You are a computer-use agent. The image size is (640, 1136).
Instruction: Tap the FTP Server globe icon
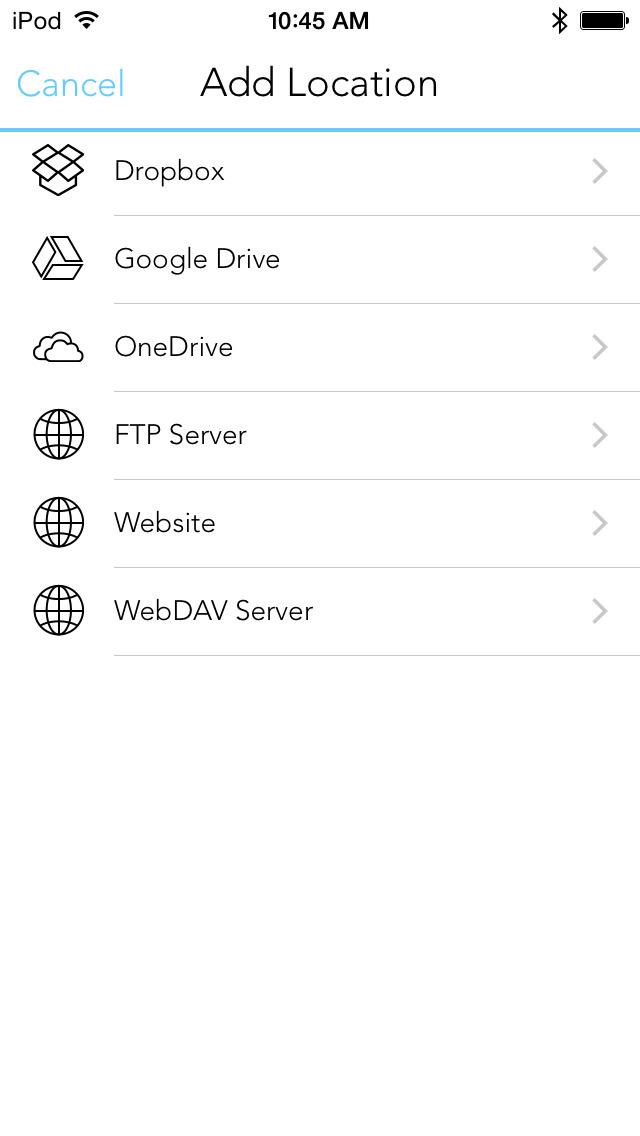[x=58, y=435]
